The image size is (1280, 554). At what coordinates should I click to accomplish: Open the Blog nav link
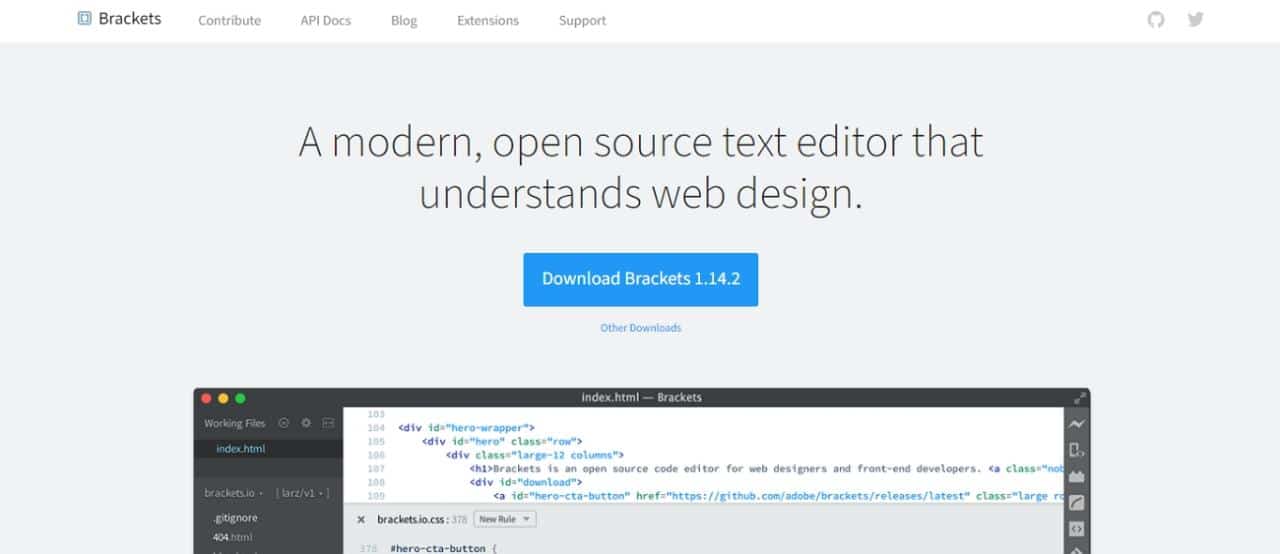point(404,20)
